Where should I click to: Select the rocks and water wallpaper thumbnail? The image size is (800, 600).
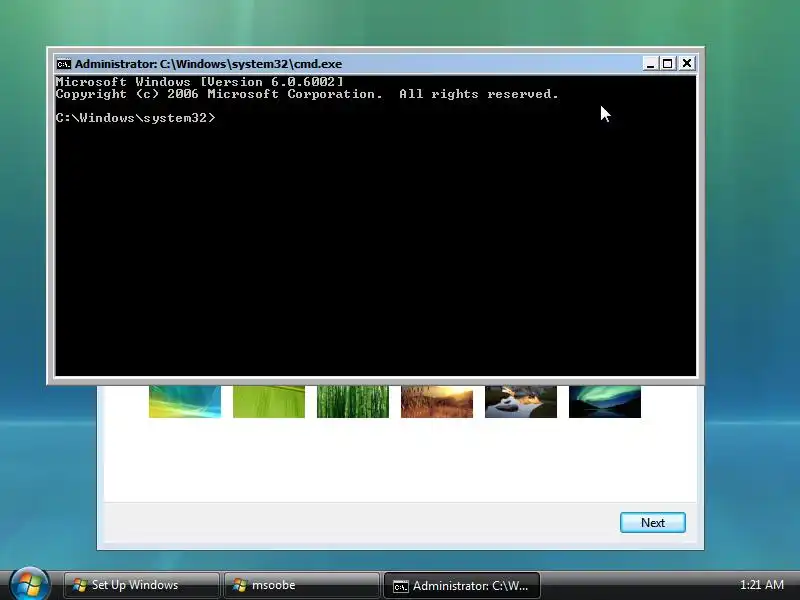[x=521, y=402]
